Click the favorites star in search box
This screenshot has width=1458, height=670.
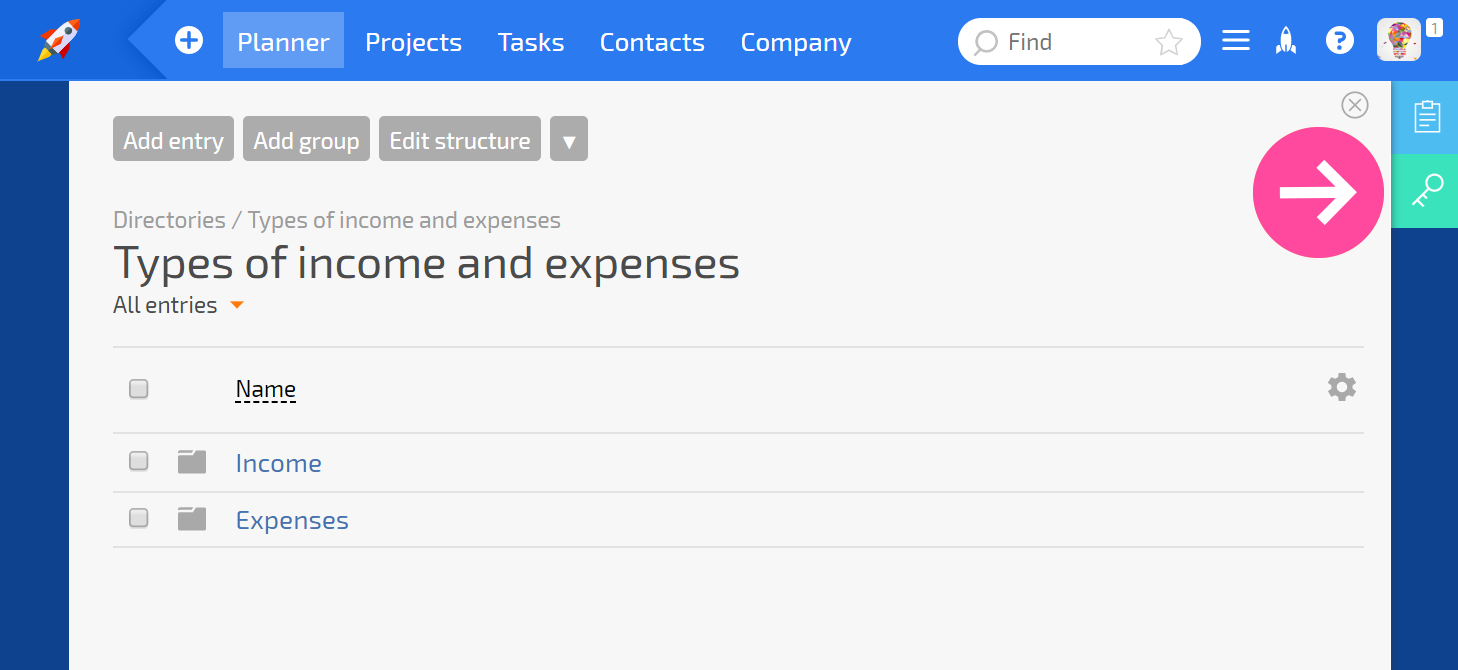tap(1169, 42)
